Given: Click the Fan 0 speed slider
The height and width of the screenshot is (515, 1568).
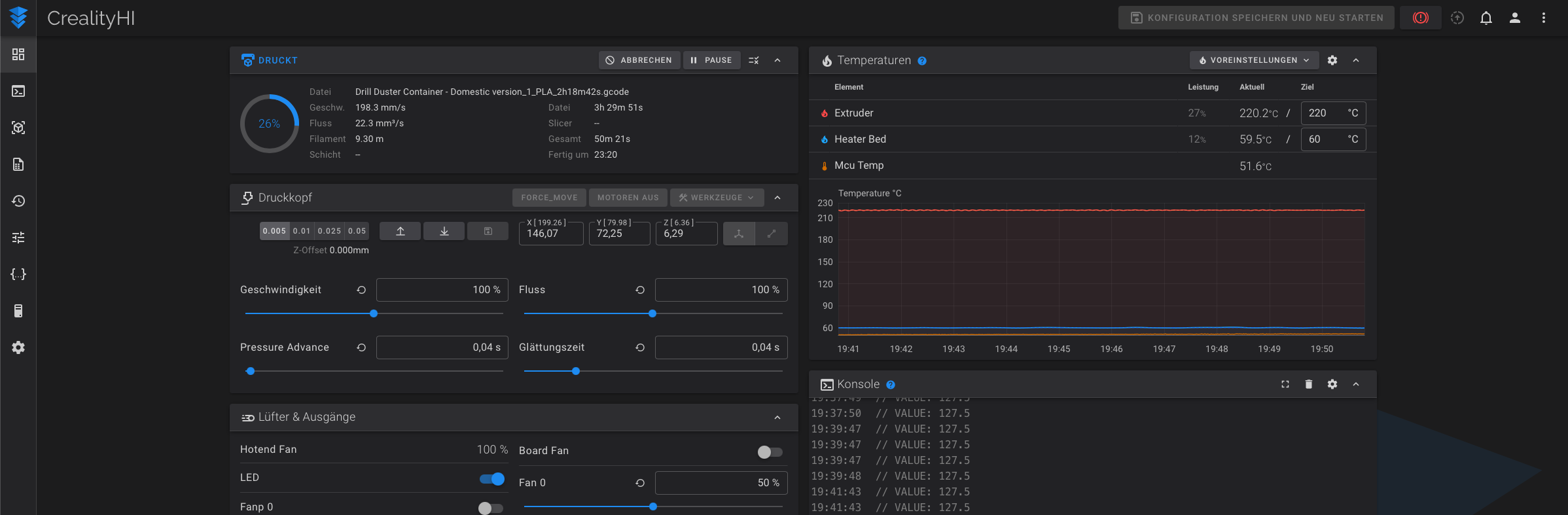Looking at the screenshot, I should pos(653,506).
